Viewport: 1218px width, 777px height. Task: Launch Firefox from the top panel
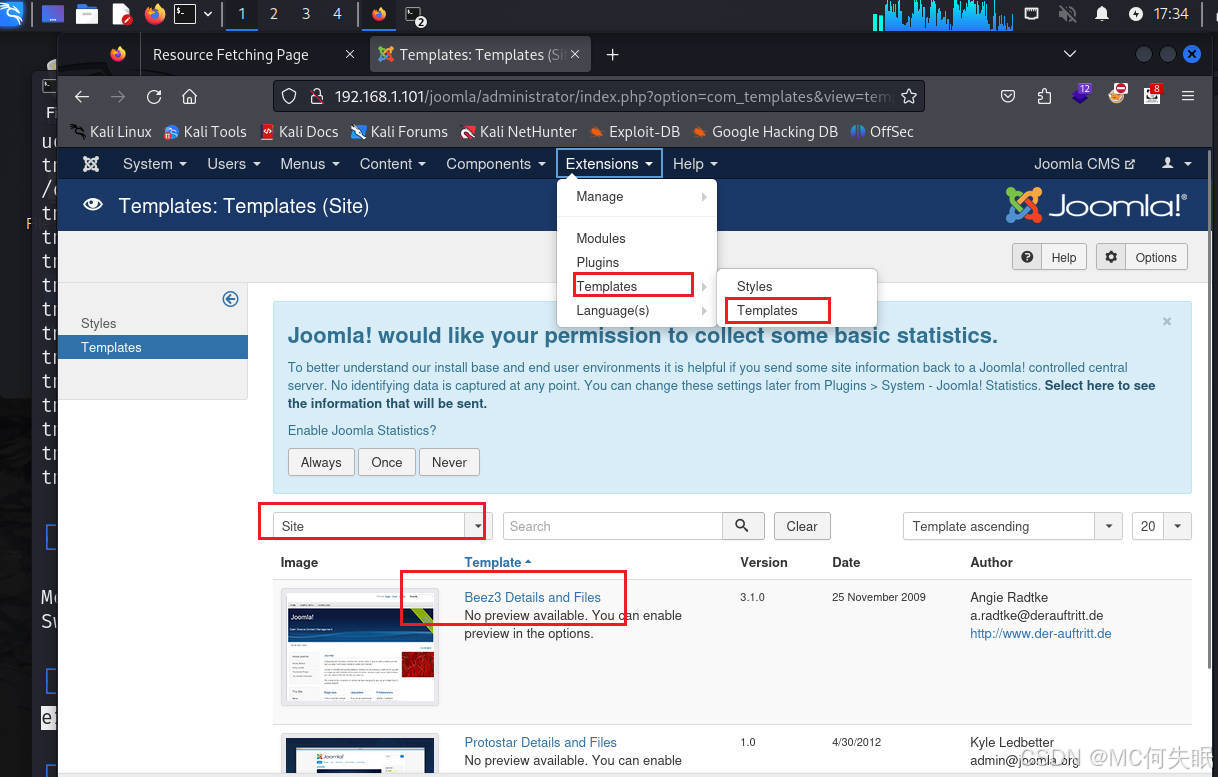(154, 14)
